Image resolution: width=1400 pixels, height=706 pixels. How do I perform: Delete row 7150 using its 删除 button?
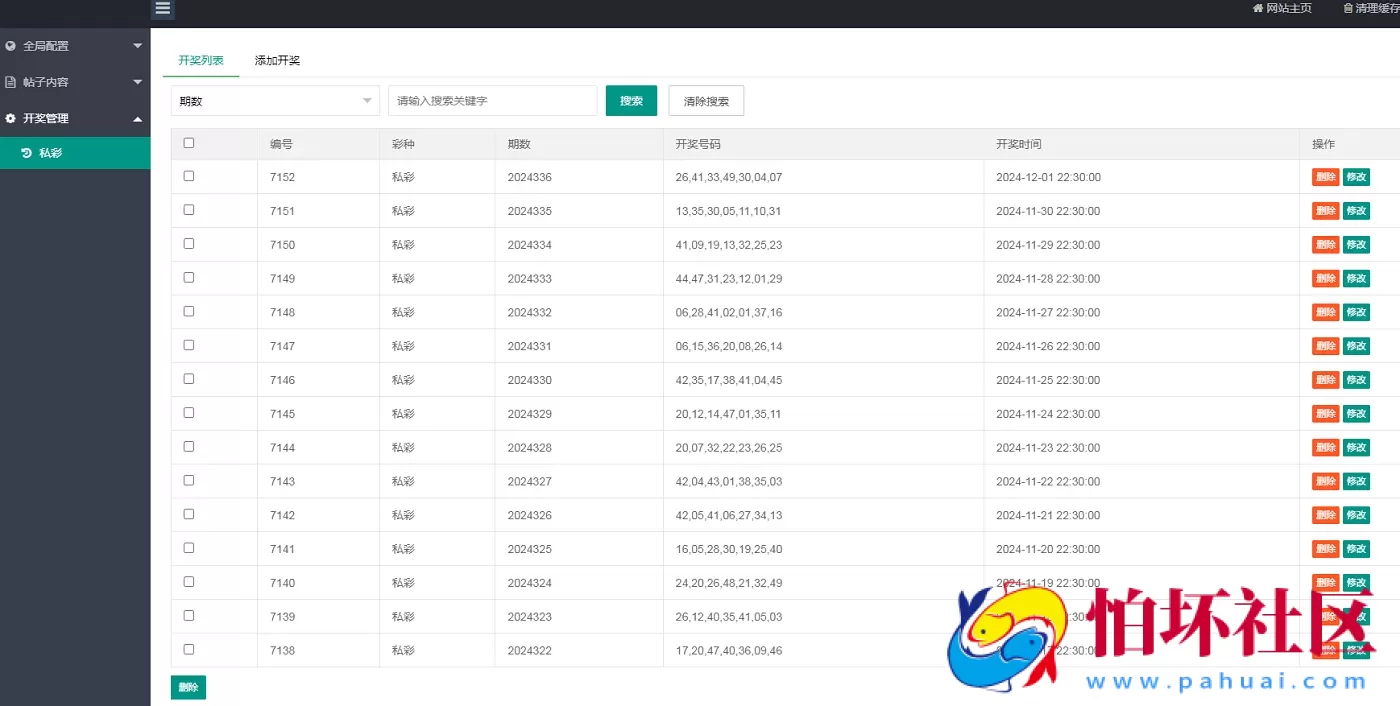pyautogui.click(x=1325, y=245)
